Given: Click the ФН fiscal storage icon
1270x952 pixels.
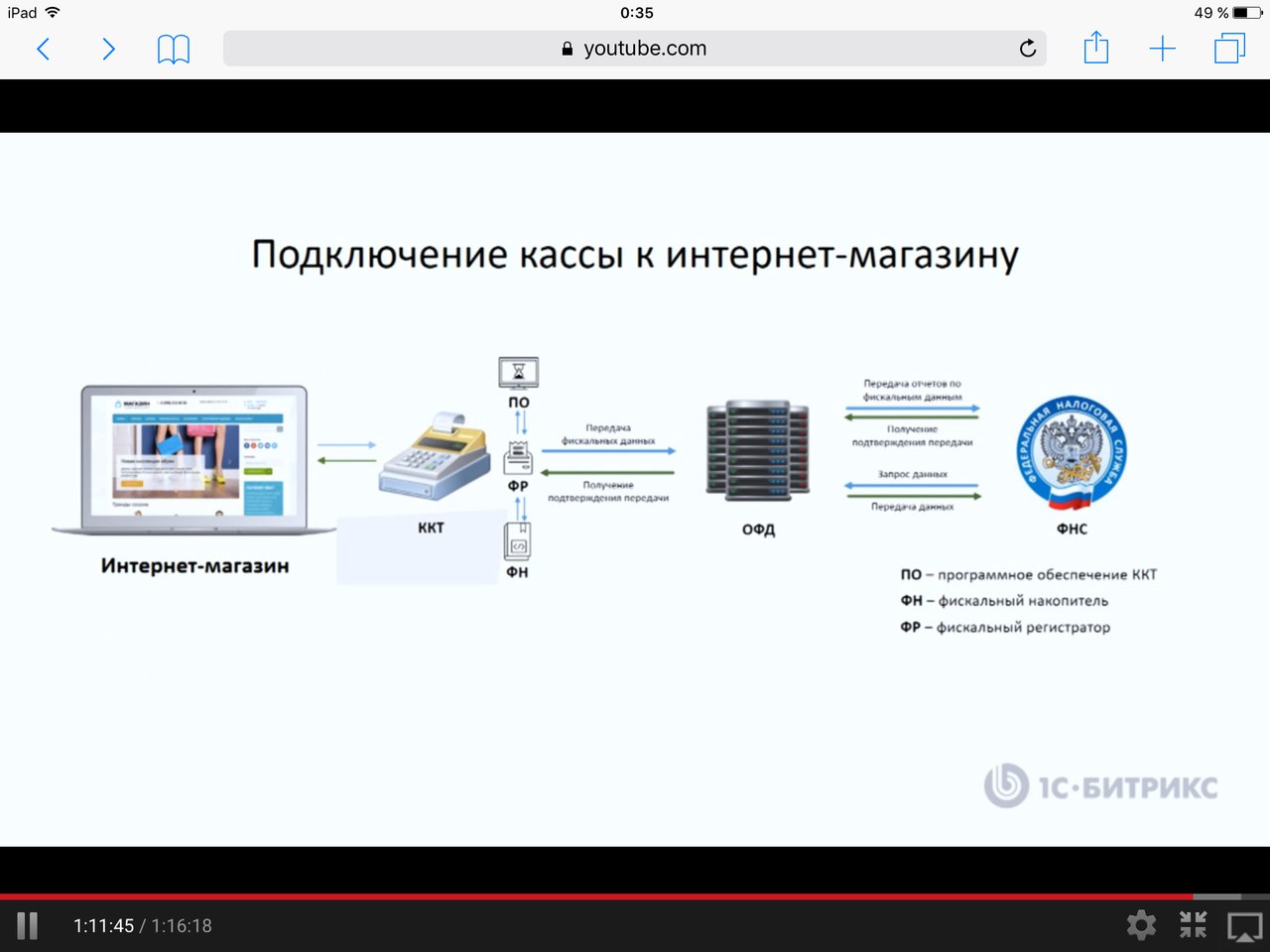Looking at the screenshot, I should pyautogui.click(x=518, y=541).
